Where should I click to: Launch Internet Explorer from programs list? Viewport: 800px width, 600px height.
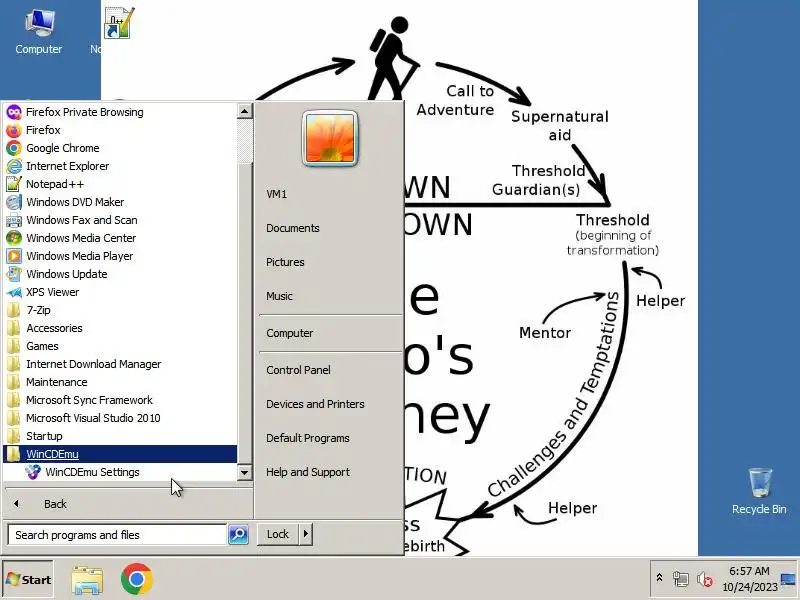coord(120,166)
